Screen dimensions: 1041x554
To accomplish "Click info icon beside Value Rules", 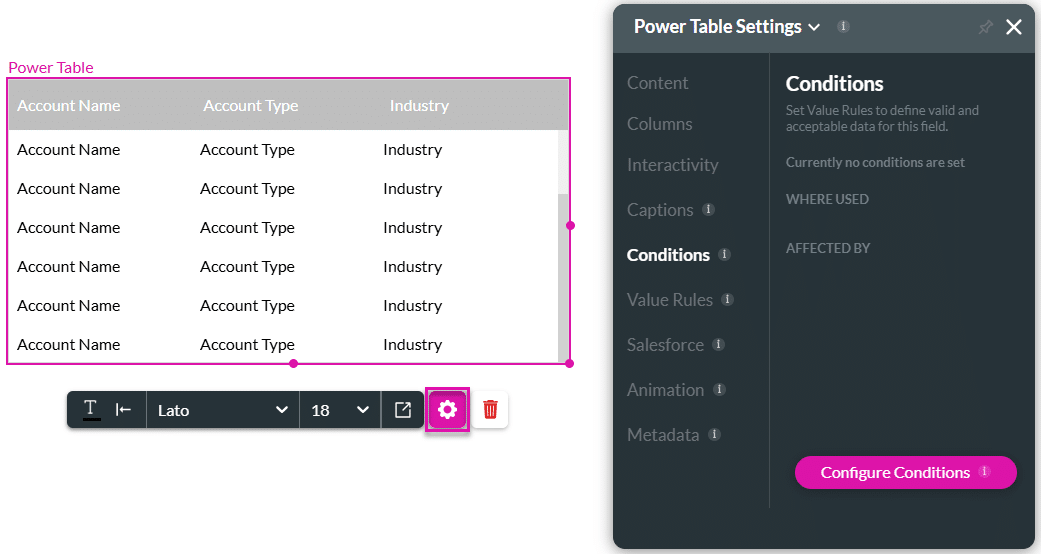I will pos(728,300).
